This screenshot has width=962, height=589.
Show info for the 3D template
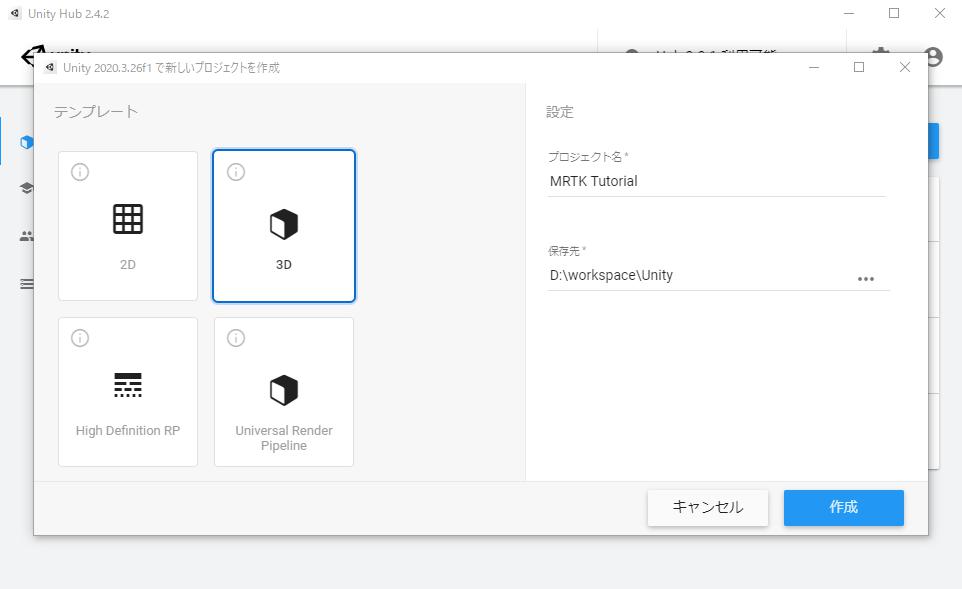tap(236, 172)
